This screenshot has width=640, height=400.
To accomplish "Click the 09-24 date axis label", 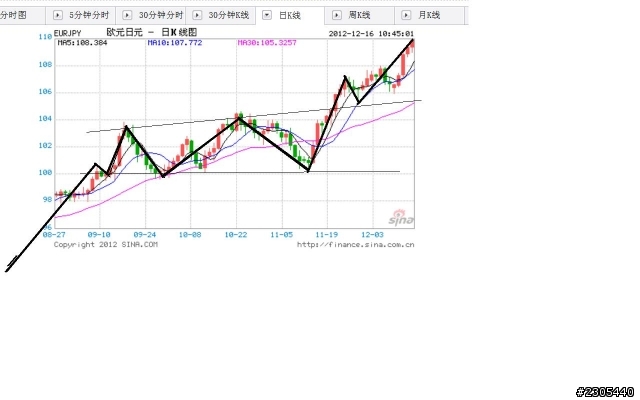I will (x=145, y=235).
